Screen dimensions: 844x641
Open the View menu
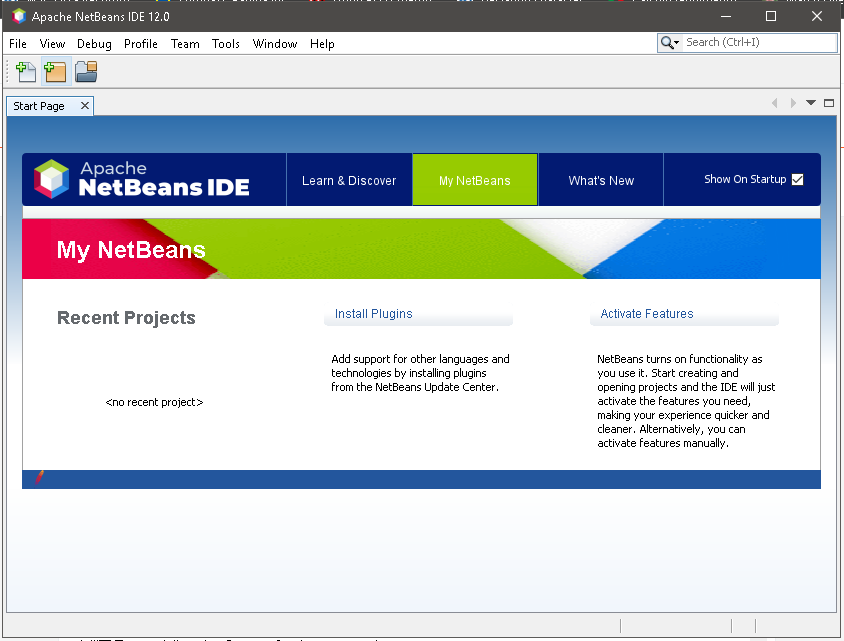(x=52, y=44)
